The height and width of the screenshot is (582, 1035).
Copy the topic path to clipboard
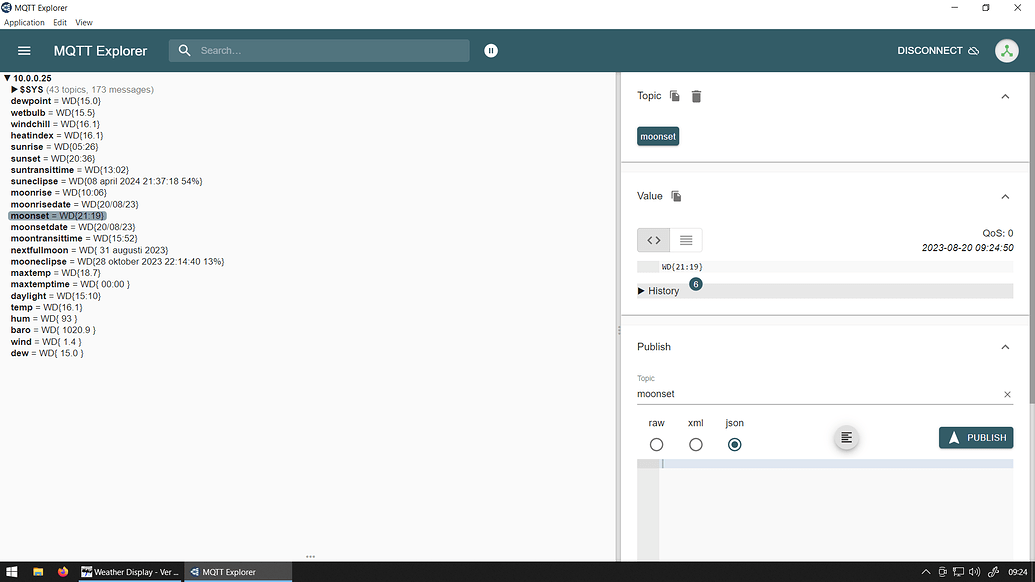pos(675,96)
